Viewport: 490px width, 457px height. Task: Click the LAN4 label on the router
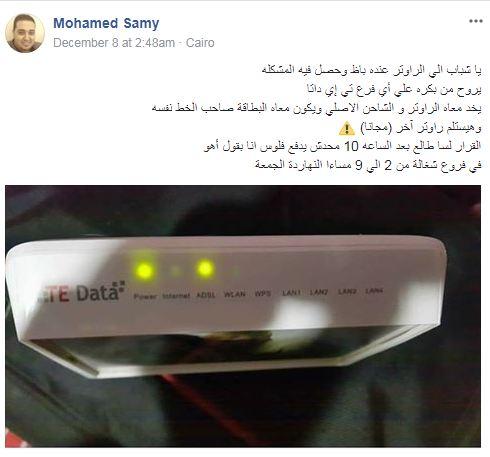(374, 291)
